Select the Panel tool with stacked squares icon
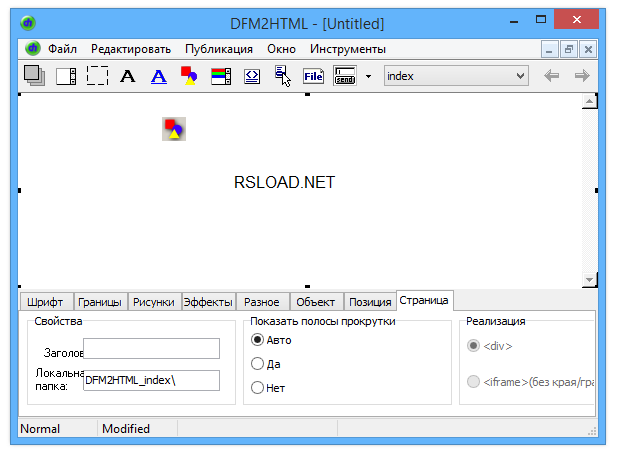Screen dimensions: 632x462 [x=34, y=76]
